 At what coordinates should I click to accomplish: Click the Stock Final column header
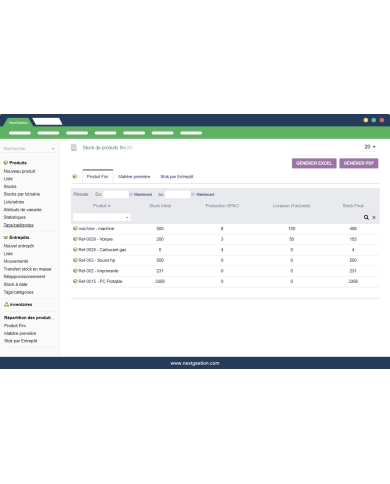(353, 206)
